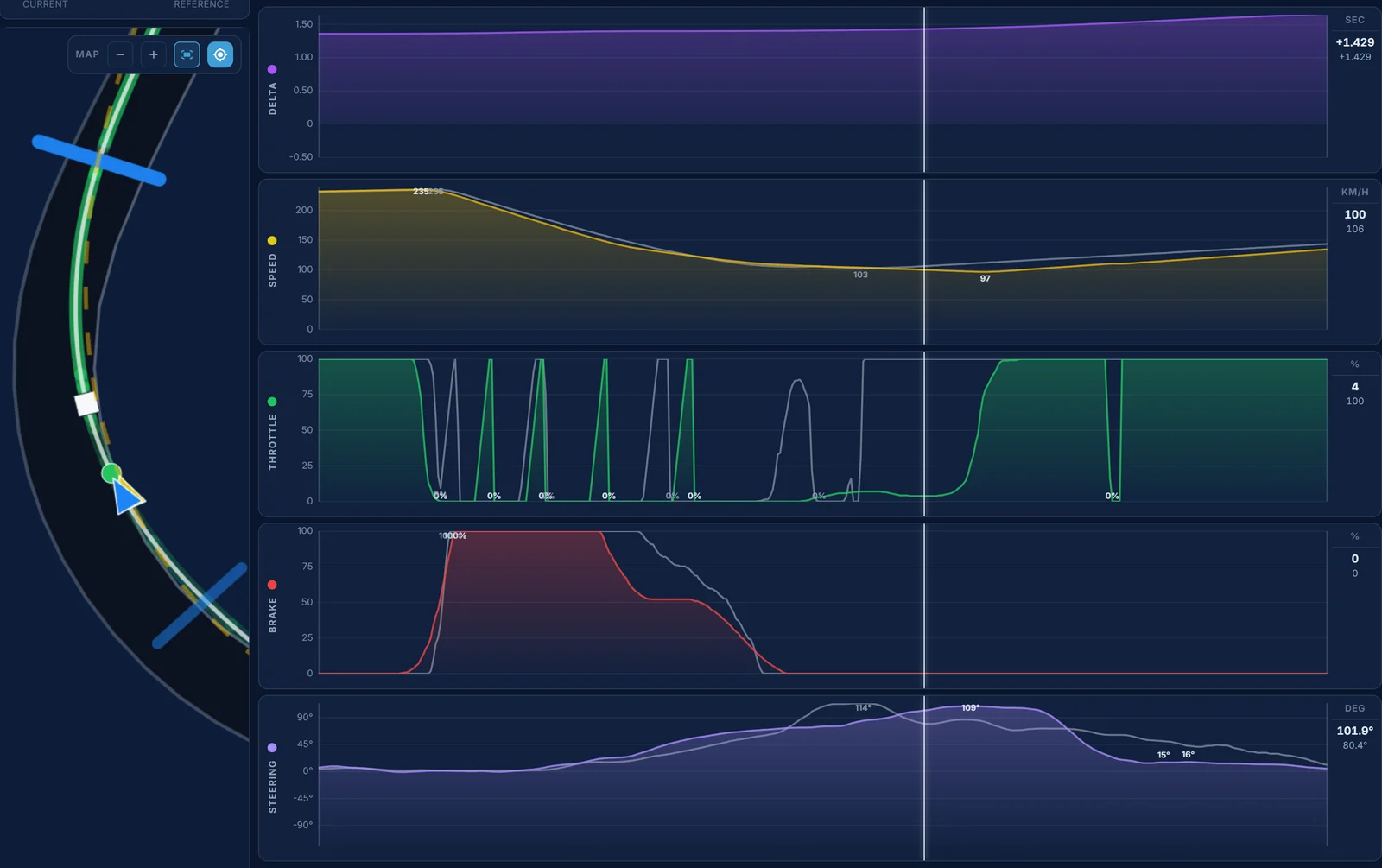Select the white square marker on the track
The image size is (1382, 868).
[x=86, y=403]
